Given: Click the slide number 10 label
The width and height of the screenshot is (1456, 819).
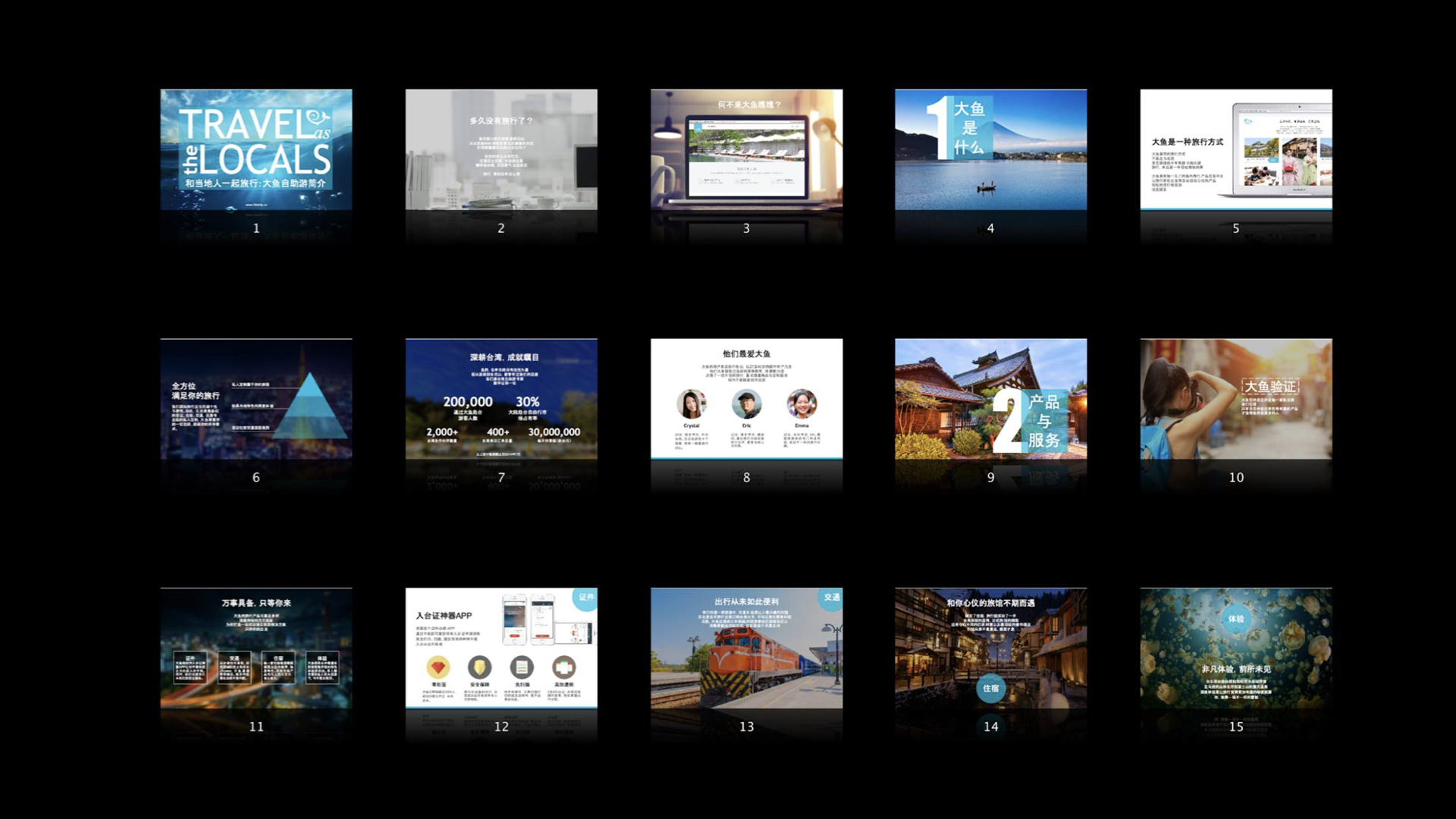Looking at the screenshot, I should click(1236, 477).
